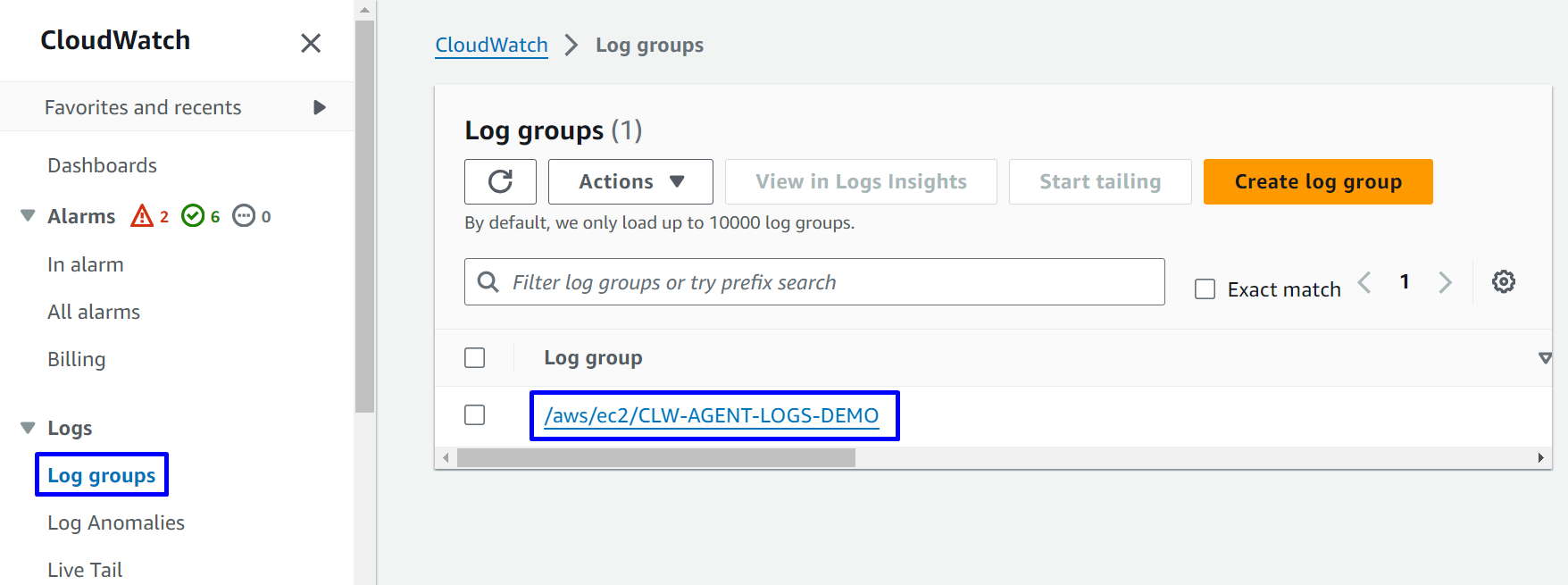Open Log Anomalies in sidebar
The height and width of the screenshot is (585, 1568).
(116, 522)
